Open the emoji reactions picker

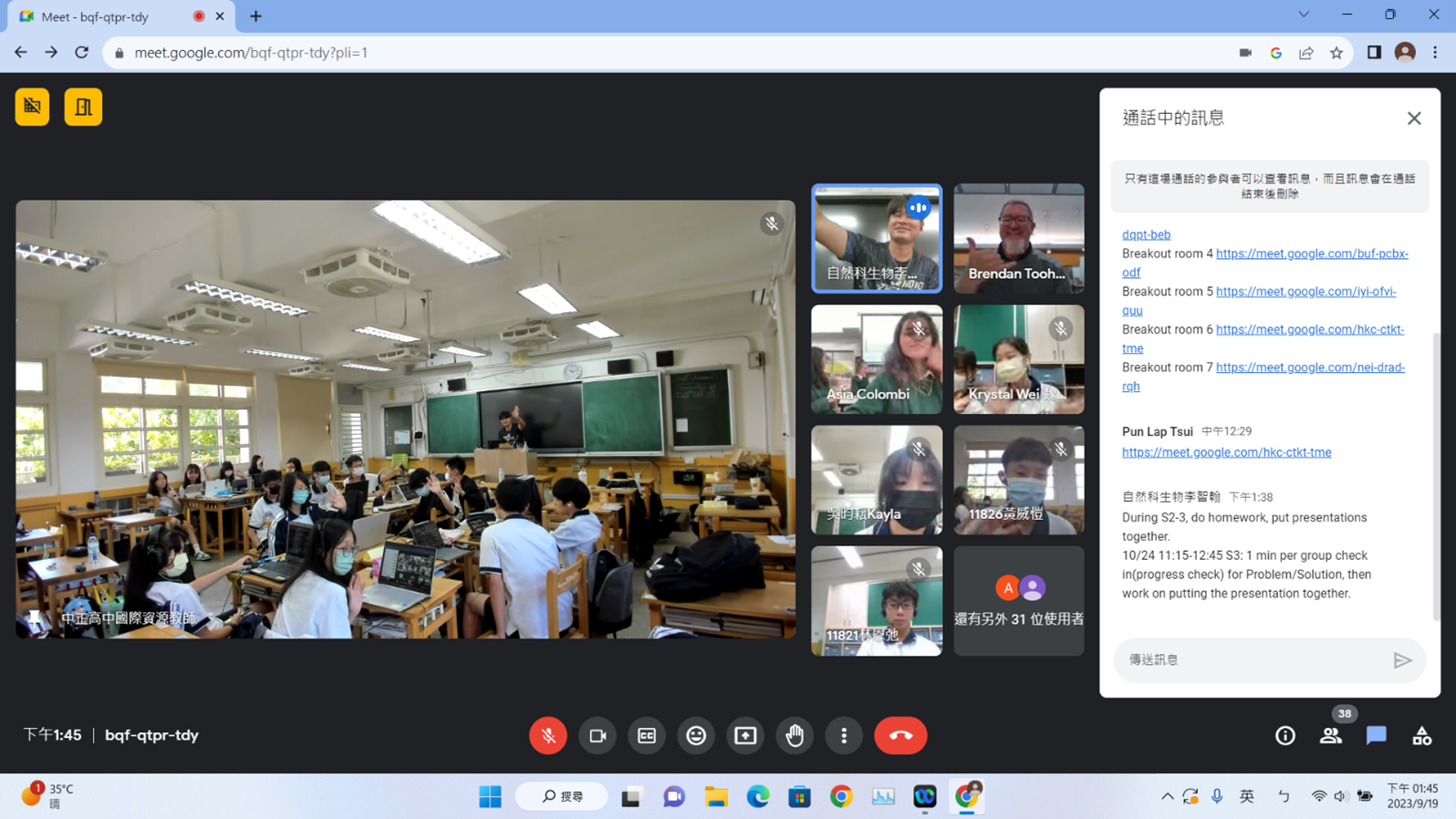coord(696,735)
